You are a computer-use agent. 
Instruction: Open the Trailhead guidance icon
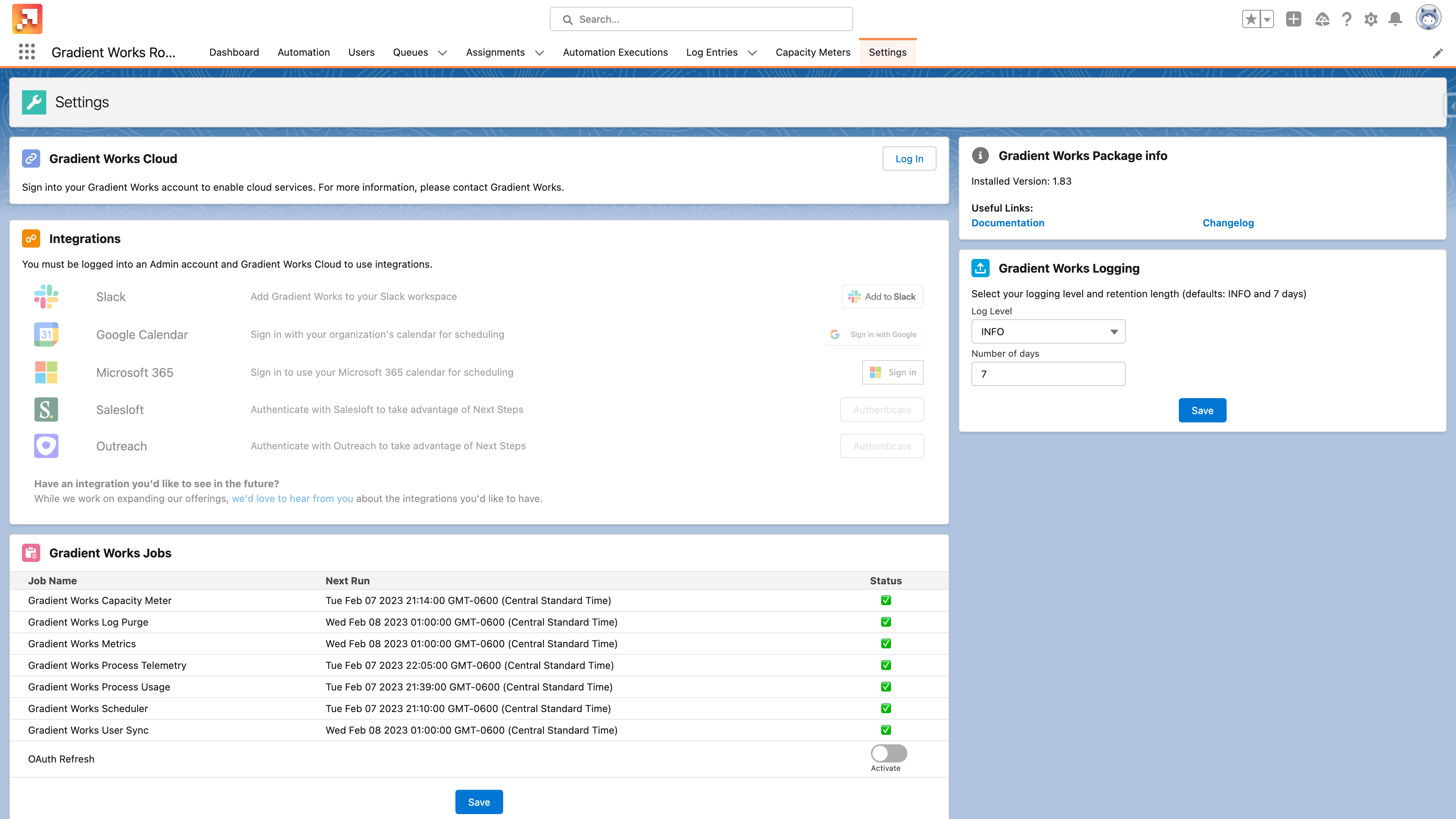[1322, 19]
